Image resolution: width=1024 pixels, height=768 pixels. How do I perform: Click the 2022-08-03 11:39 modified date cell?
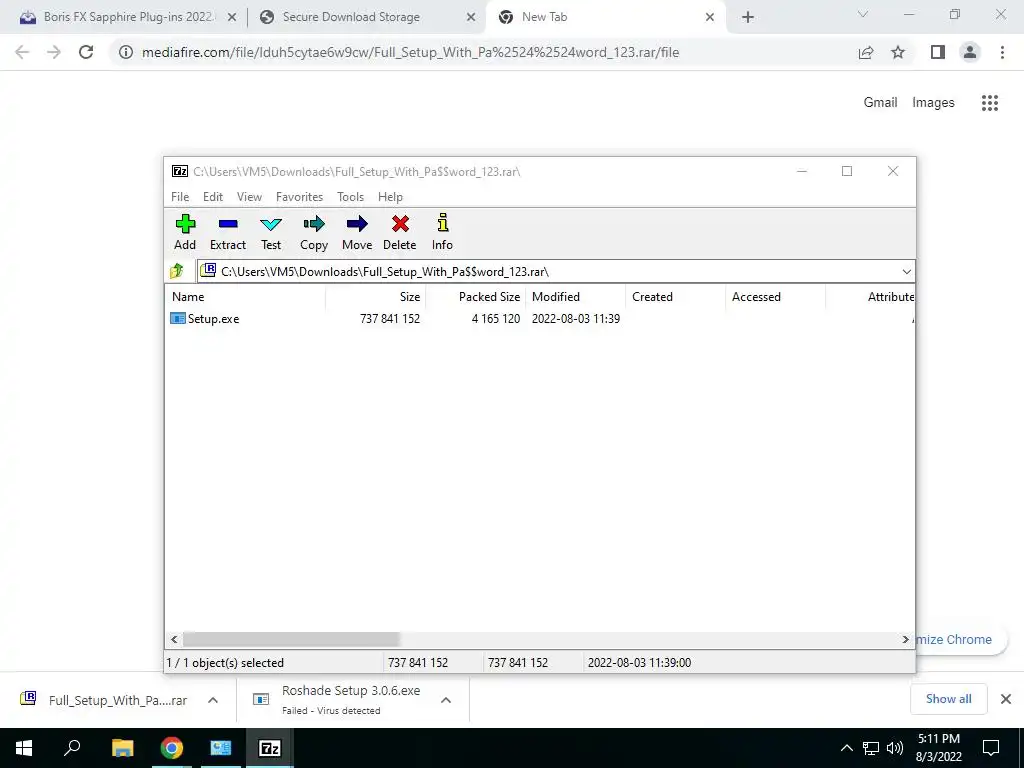[576, 319]
